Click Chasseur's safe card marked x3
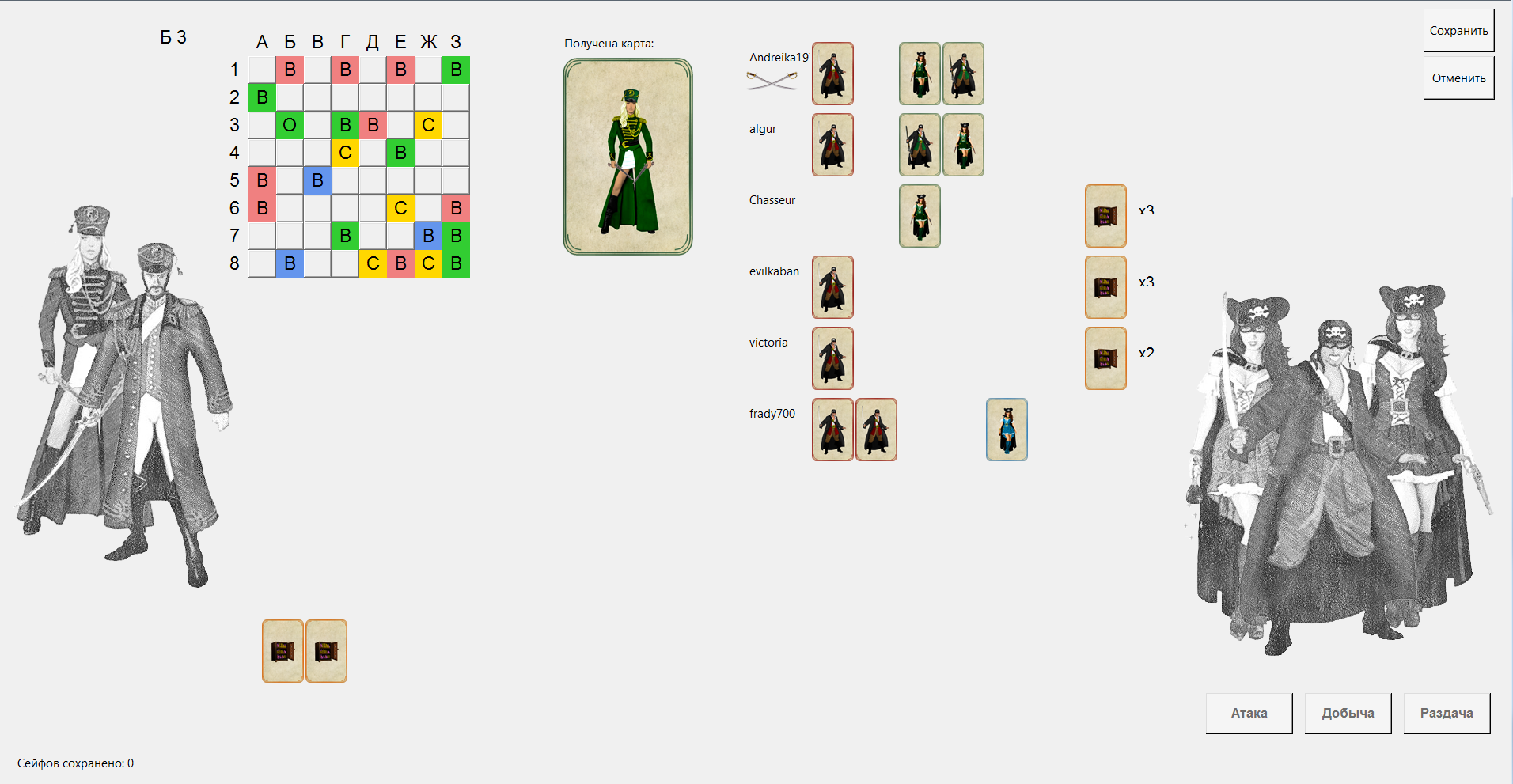Viewport: 1513px width, 784px height. coord(1105,216)
